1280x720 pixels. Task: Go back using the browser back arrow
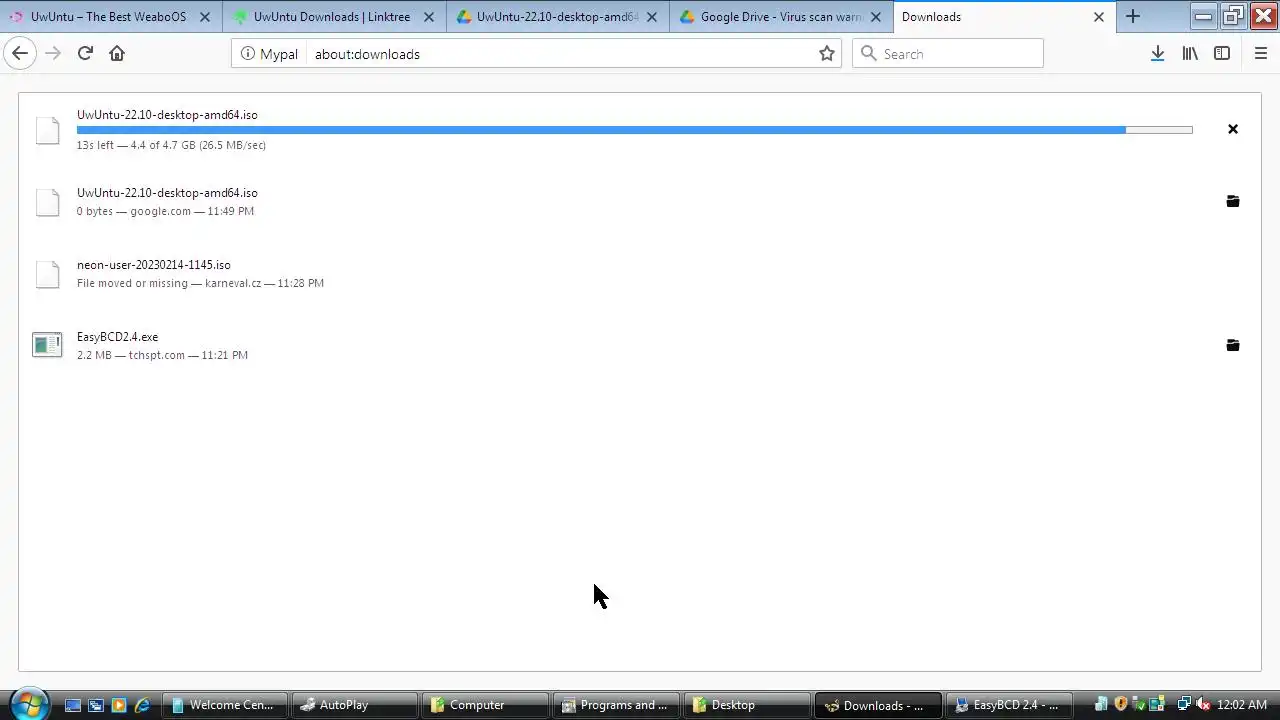[x=20, y=54]
